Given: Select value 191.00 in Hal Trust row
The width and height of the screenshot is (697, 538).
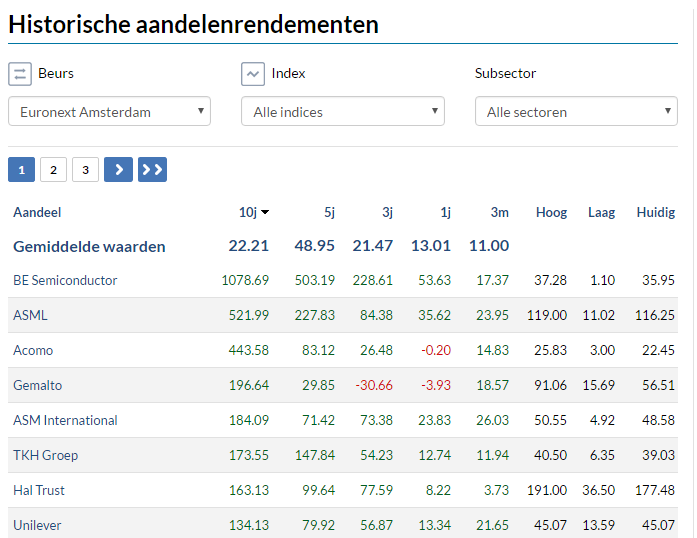Looking at the screenshot, I should pos(547,490).
